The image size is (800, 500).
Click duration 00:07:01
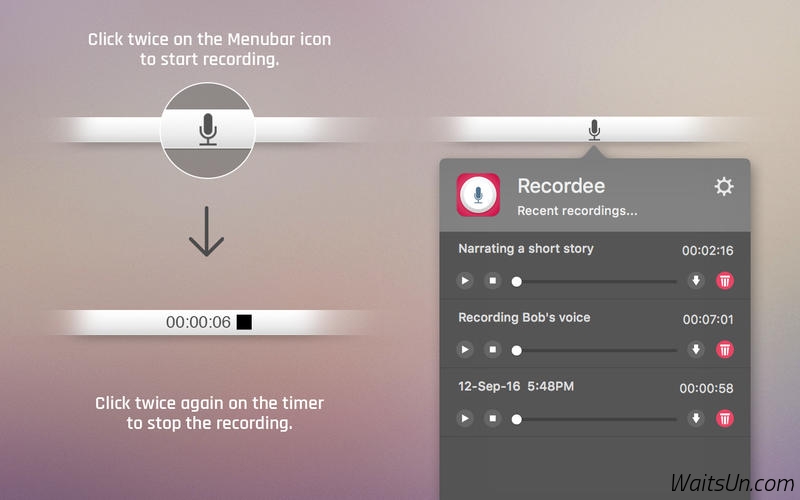coord(708,319)
